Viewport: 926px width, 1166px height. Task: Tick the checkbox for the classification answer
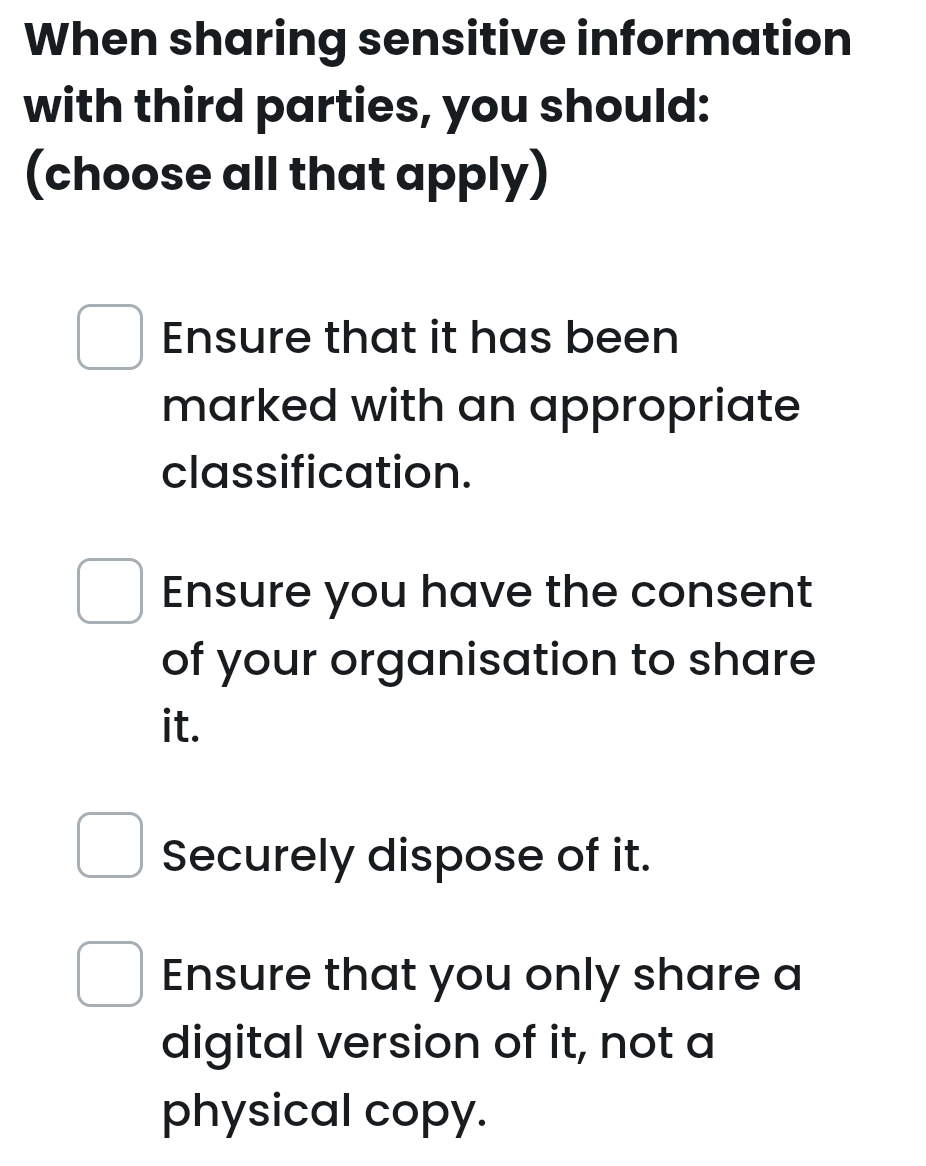pos(110,337)
